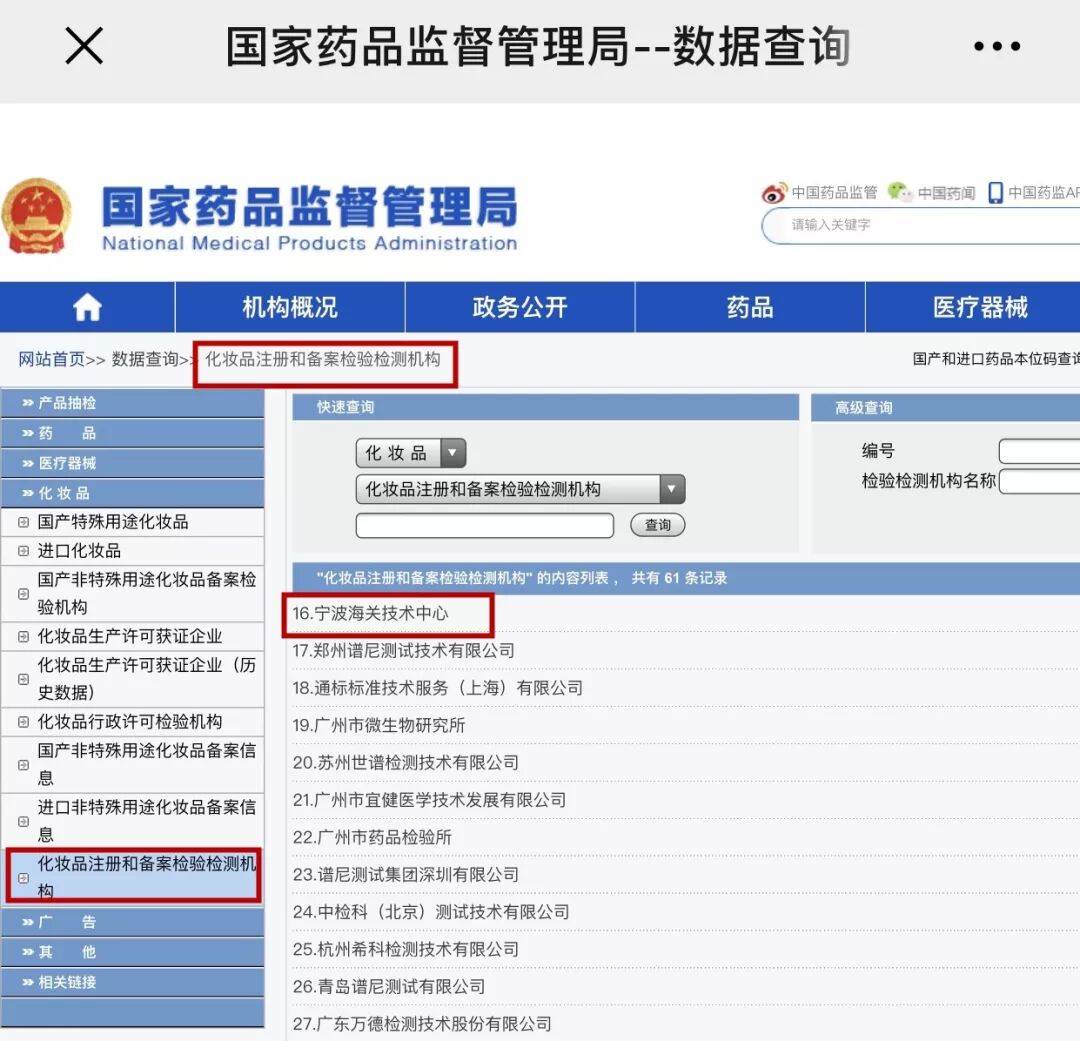
Task: Click the 编号 input field
Action: pyautogui.click(x=1039, y=452)
